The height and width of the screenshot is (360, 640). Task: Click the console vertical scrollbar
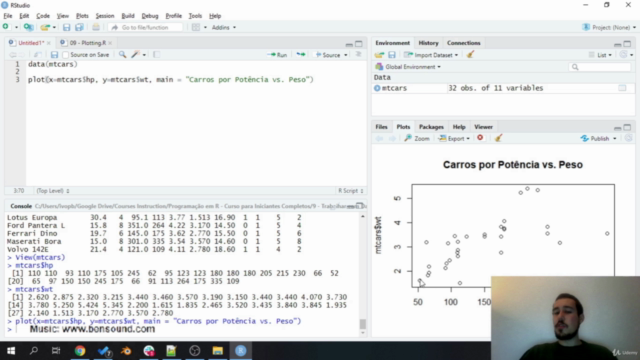click(362, 274)
